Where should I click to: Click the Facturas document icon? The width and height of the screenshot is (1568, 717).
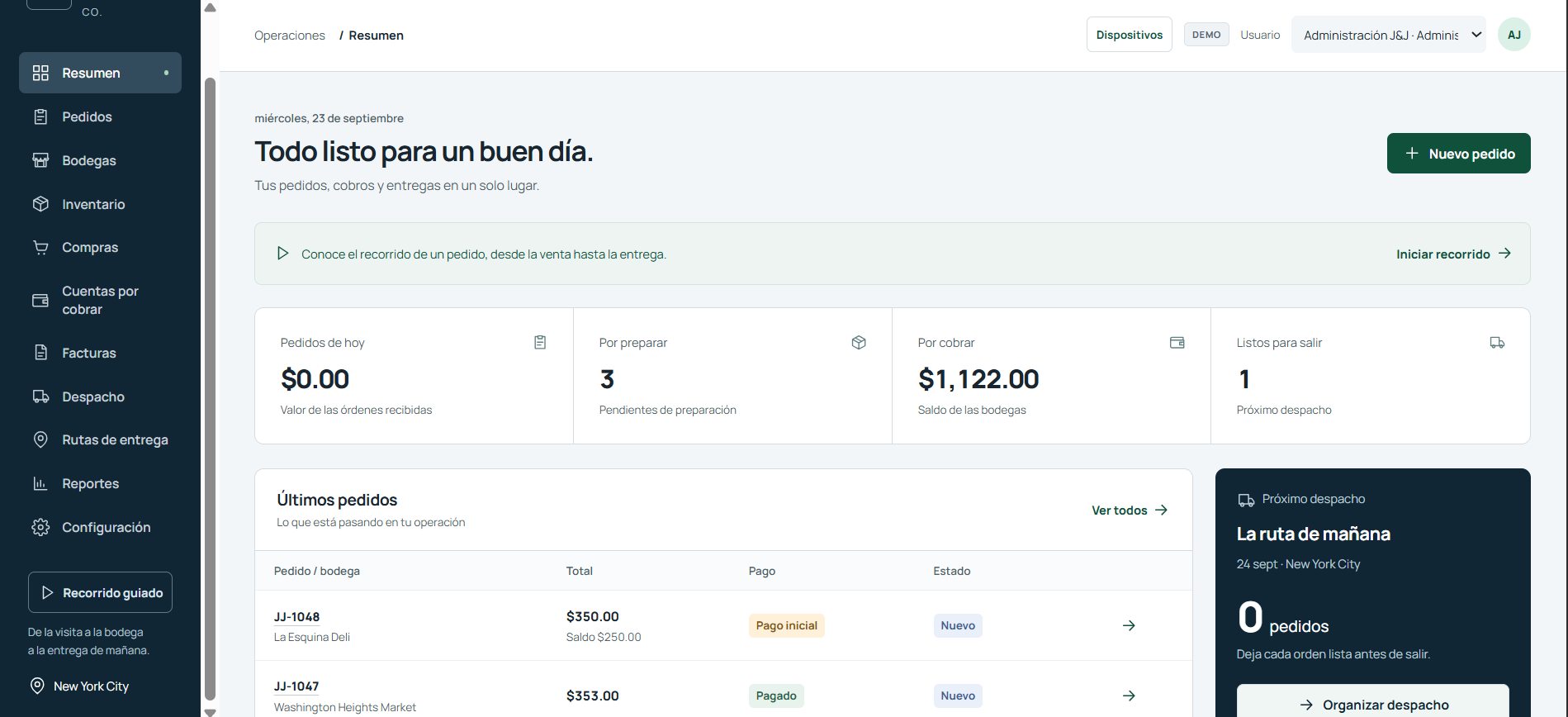40,353
